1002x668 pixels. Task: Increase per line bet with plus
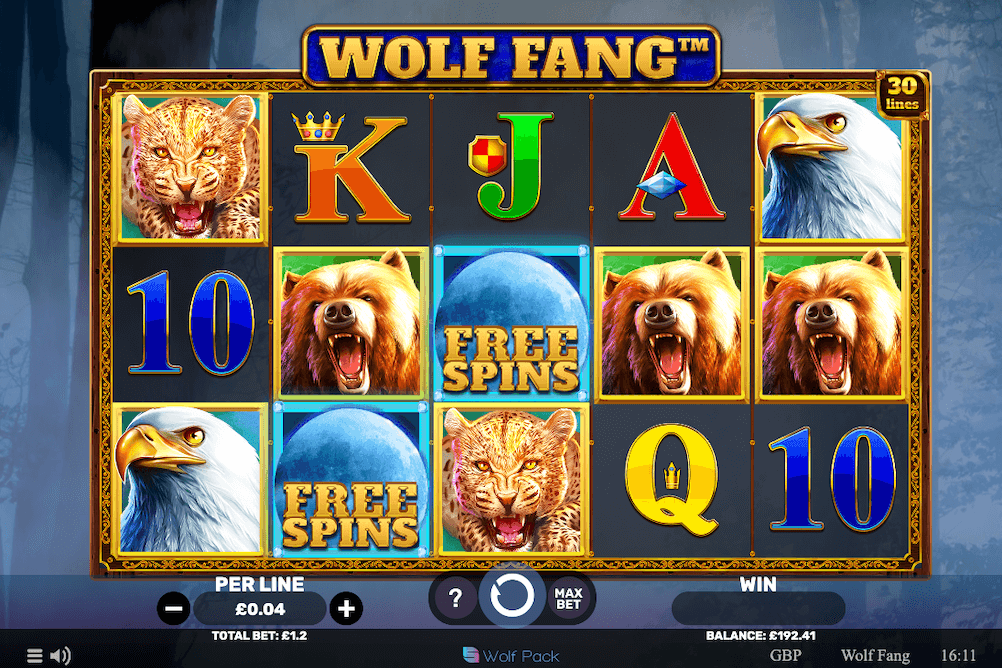point(346,609)
